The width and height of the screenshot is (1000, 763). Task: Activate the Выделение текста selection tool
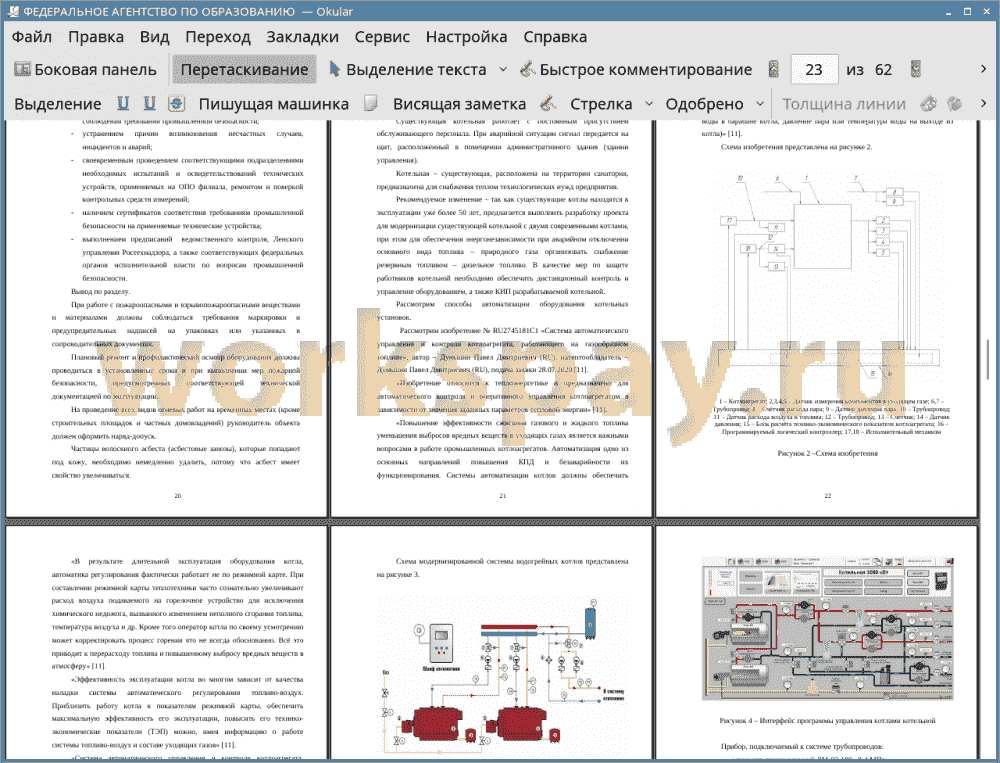point(408,70)
